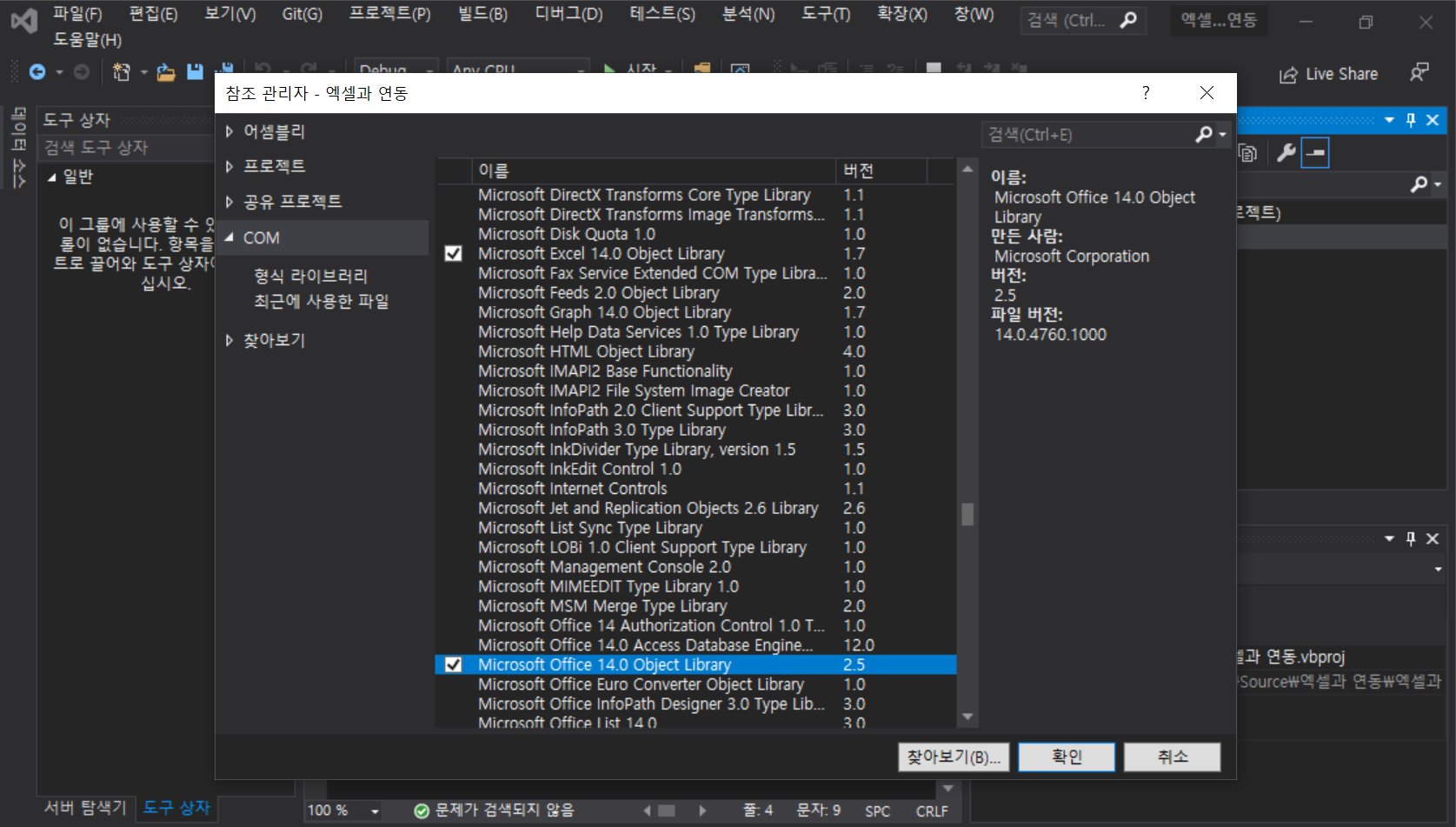
Task: Open the 도움말(H) menu
Action: pos(87,40)
